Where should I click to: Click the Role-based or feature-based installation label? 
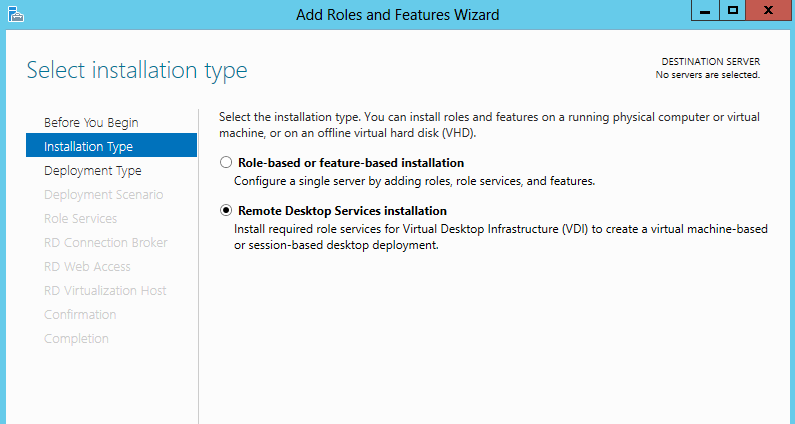tap(351, 163)
